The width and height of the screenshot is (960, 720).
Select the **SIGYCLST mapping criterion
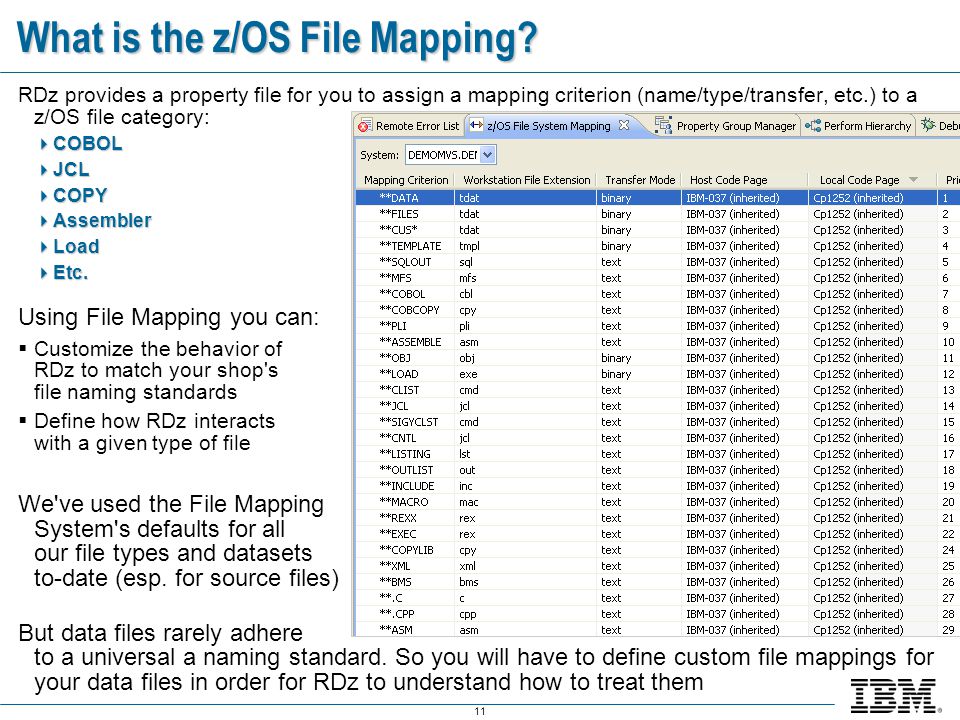pos(408,422)
